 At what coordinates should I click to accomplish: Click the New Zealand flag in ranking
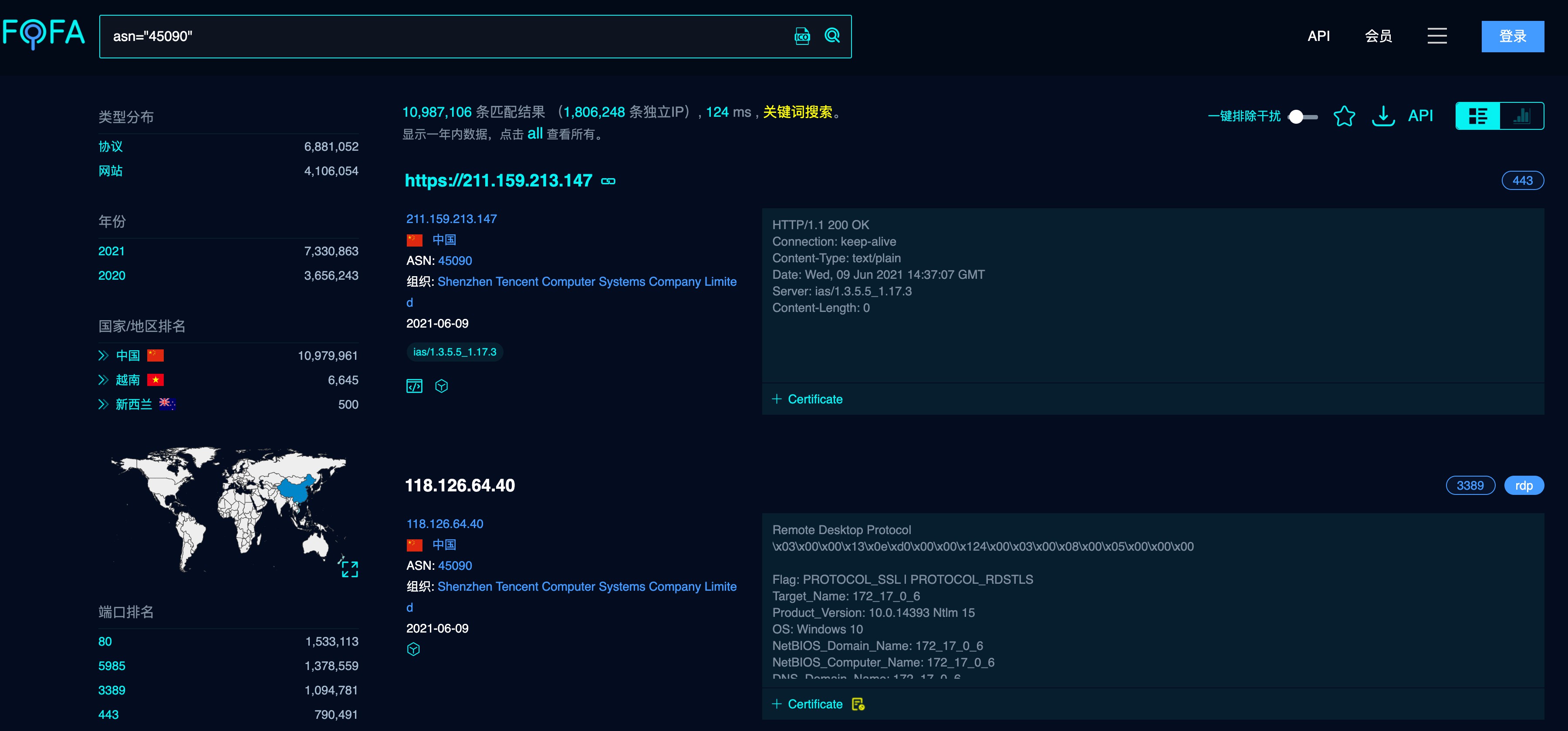click(x=167, y=404)
